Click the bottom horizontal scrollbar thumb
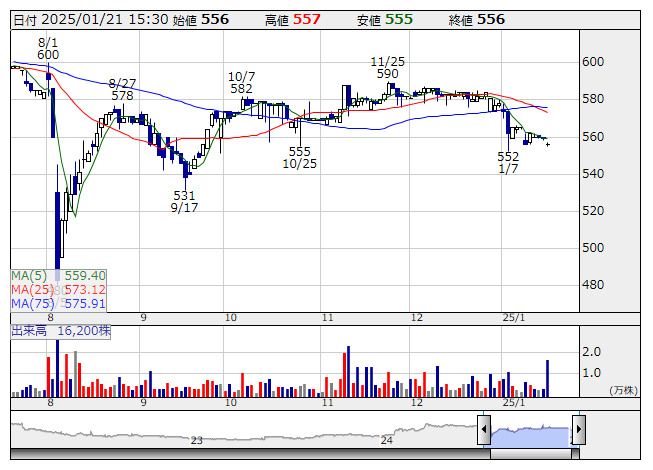653x470 pixels. (531, 454)
